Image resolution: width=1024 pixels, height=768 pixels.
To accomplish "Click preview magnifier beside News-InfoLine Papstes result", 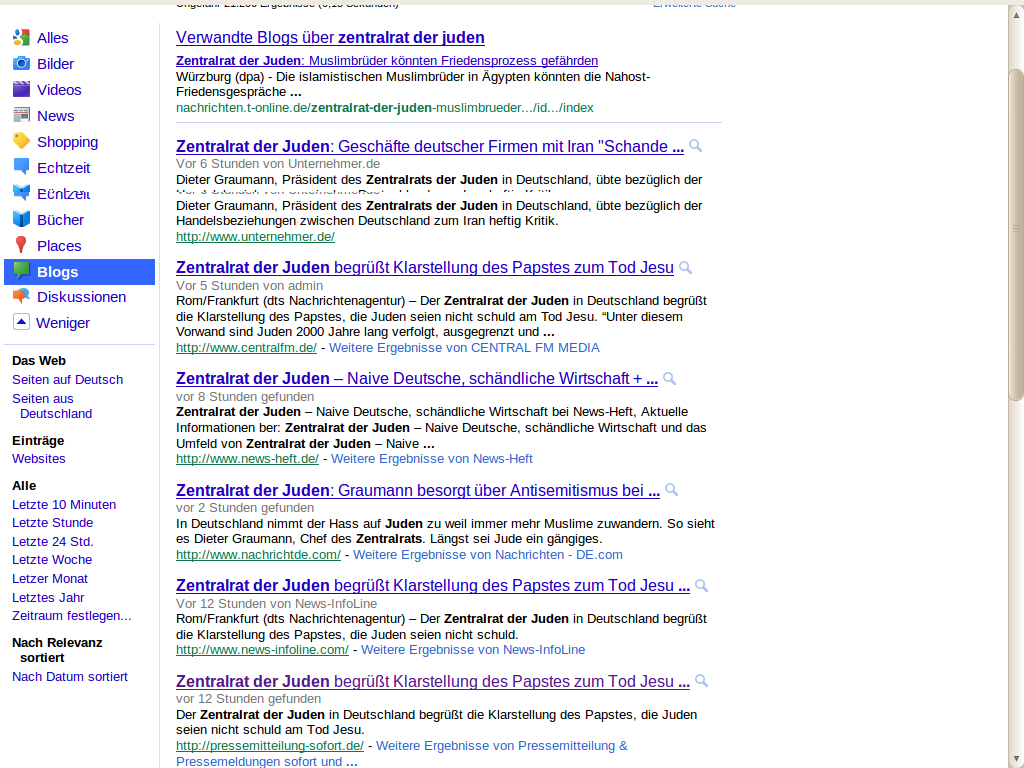I will [x=701, y=586].
